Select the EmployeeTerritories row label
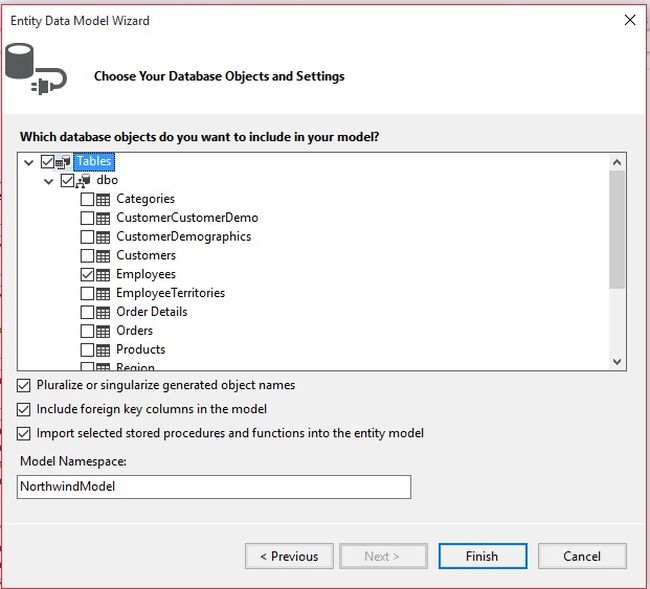Screen dimensions: 650x589 pyautogui.click(x=171, y=293)
